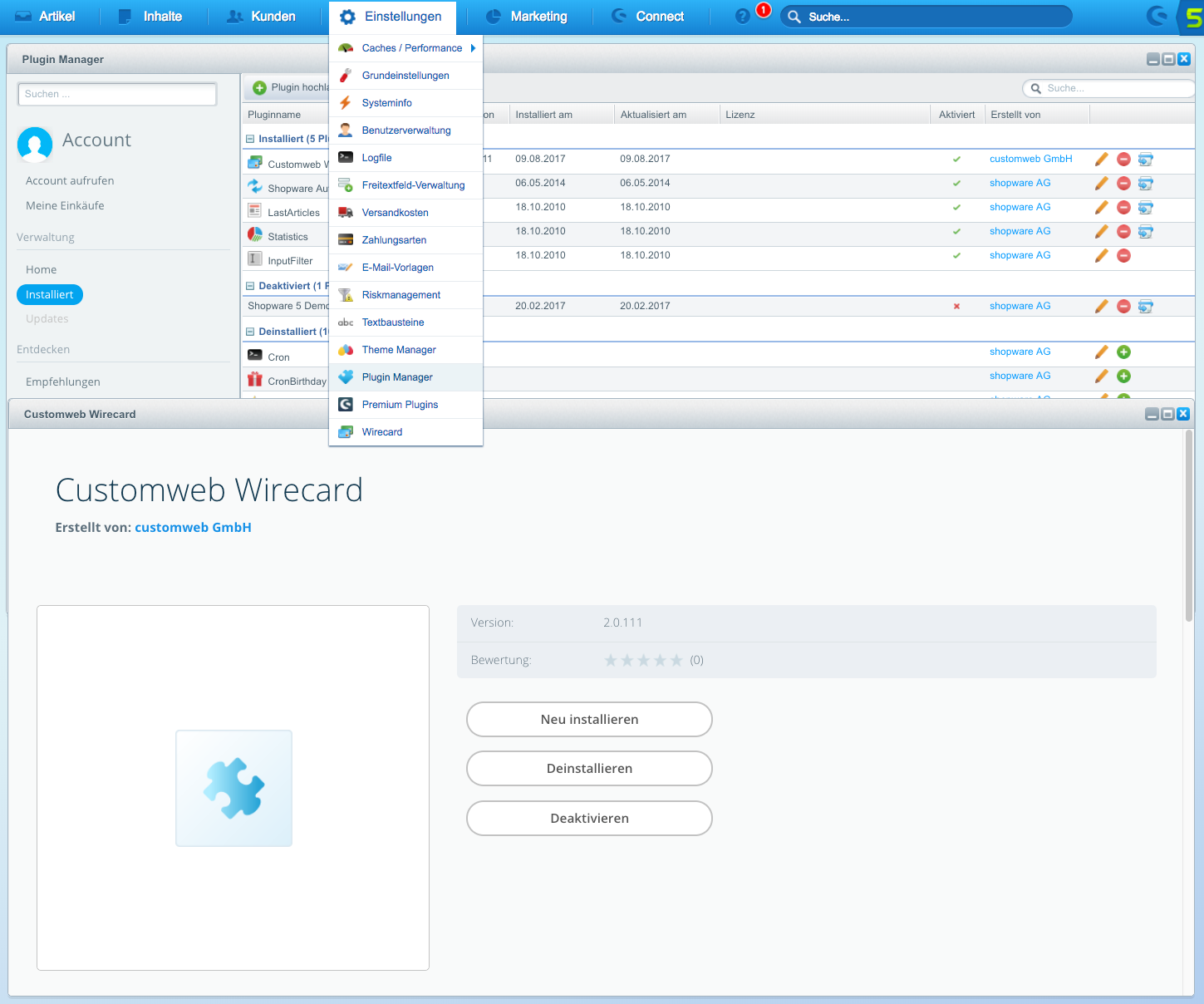Edit the Customweb plugin via its pencil icon
The width and height of the screenshot is (1204, 1004).
(x=1102, y=160)
